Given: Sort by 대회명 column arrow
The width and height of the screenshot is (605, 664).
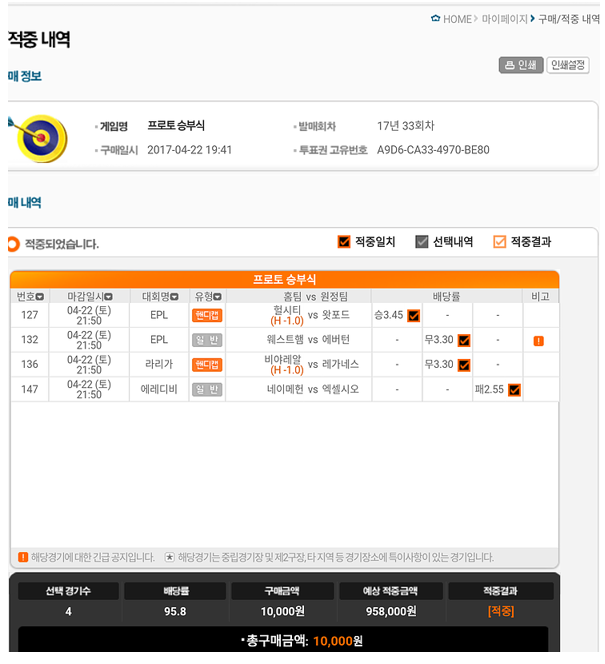Looking at the screenshot, I should [x=174, y=297].
